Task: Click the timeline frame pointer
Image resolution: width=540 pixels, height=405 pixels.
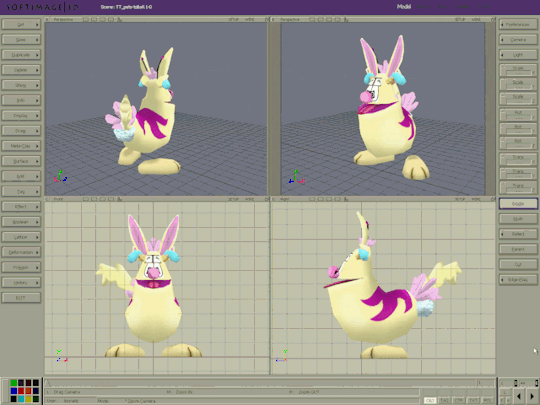Action: [48, 383]
